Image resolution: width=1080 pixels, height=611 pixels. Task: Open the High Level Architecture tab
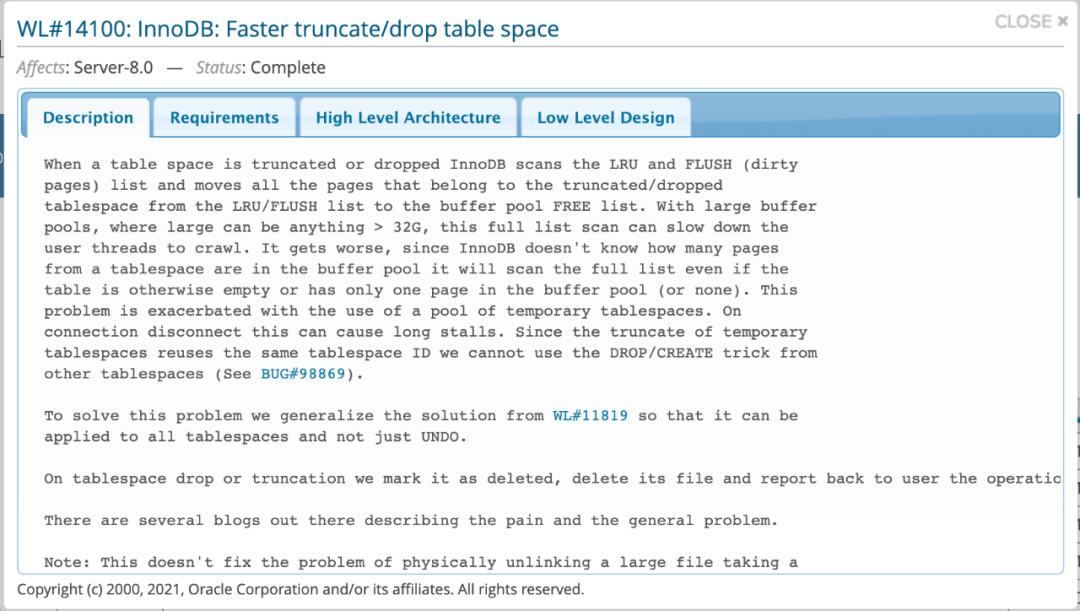click(408, 118)
